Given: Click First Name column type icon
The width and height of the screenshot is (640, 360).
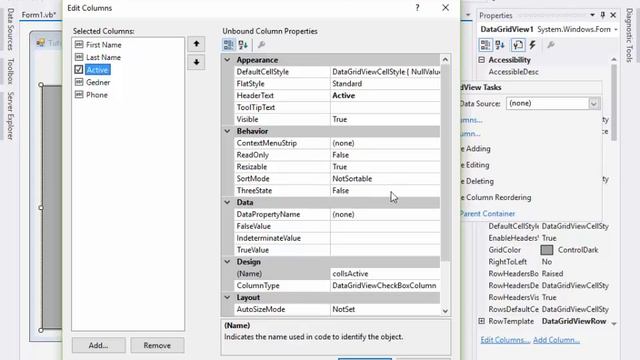Looking at the screenshot, I should (79, 44).
